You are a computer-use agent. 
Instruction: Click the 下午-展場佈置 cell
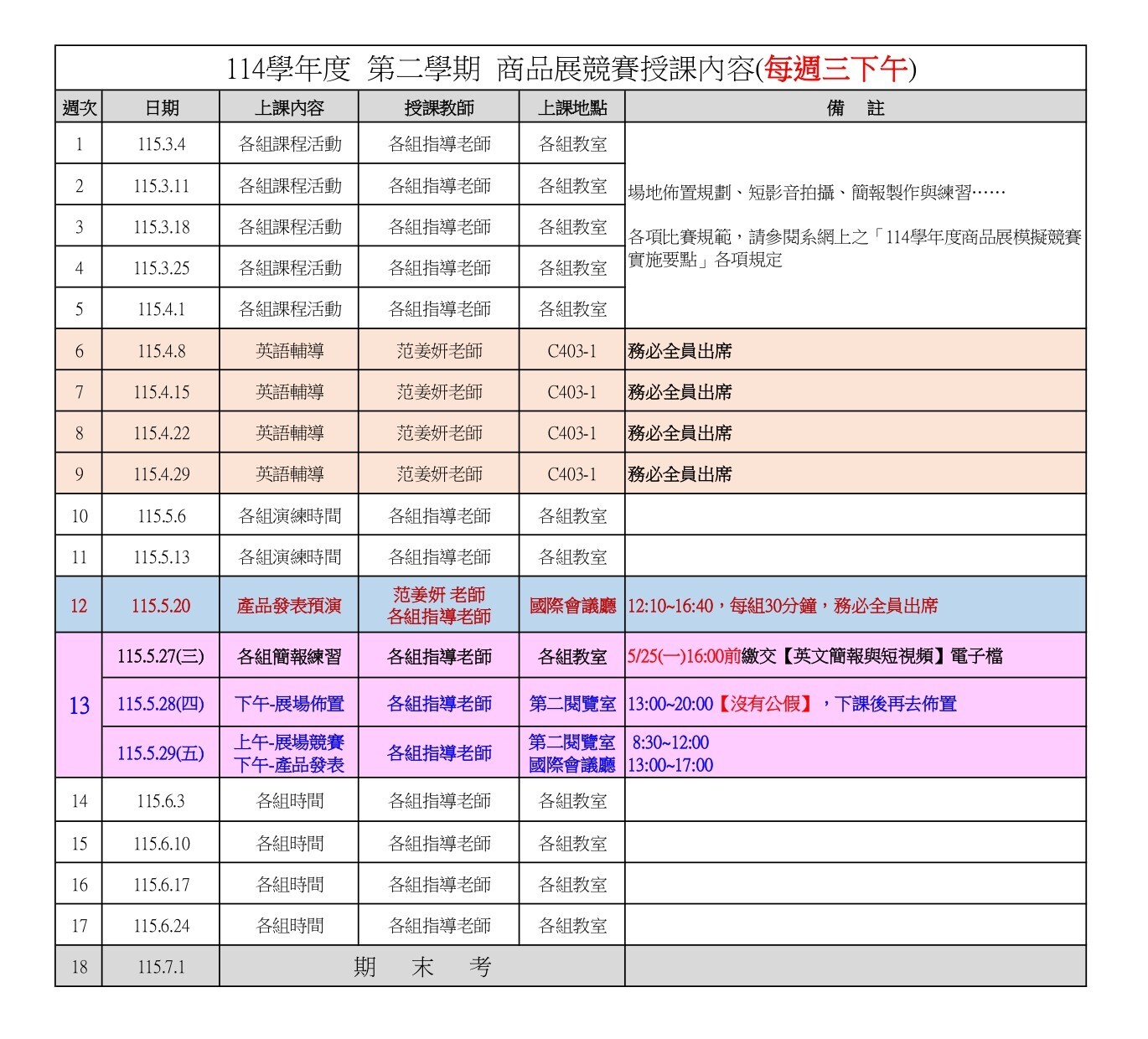click(289, 704)
